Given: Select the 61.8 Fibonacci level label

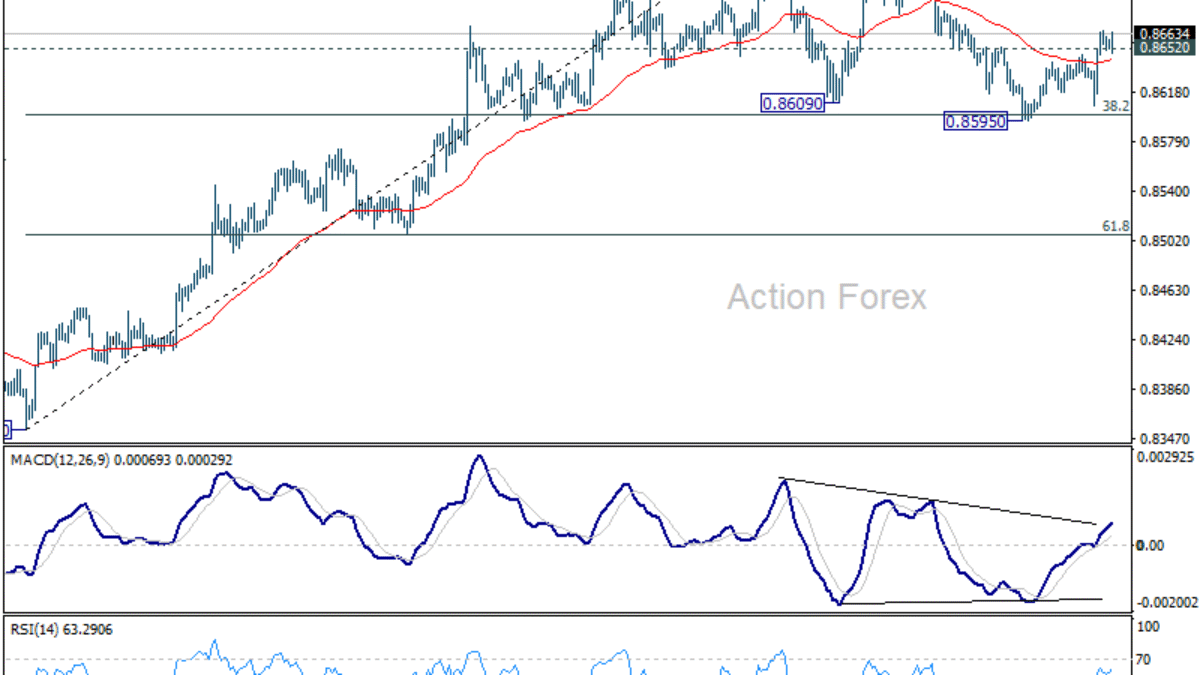Looking at the screenshot, I should point(1115,227).
